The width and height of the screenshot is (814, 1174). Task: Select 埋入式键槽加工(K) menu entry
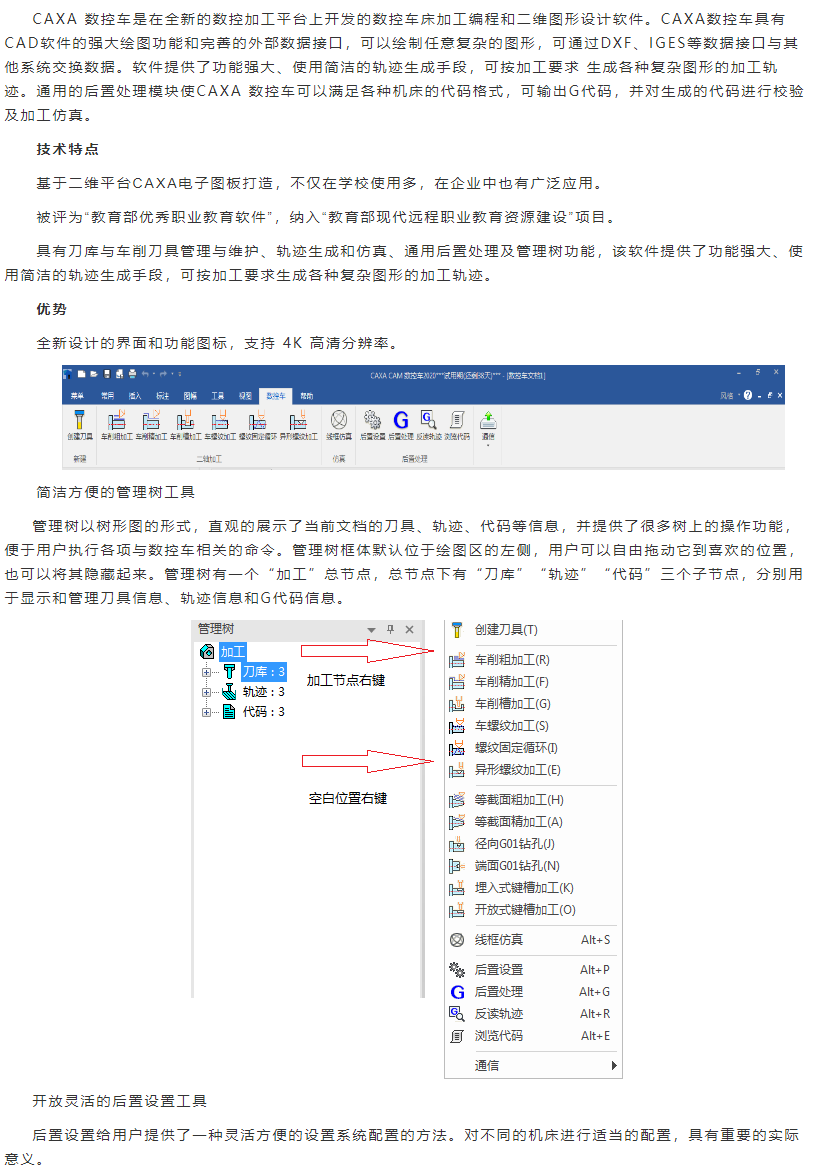pyautogui.click(x=533, y=888)
